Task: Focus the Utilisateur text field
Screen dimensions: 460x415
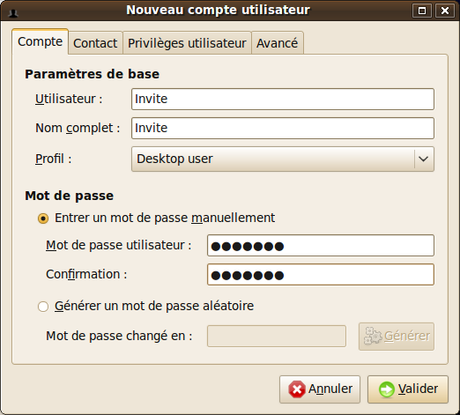Action: point(283,99)
